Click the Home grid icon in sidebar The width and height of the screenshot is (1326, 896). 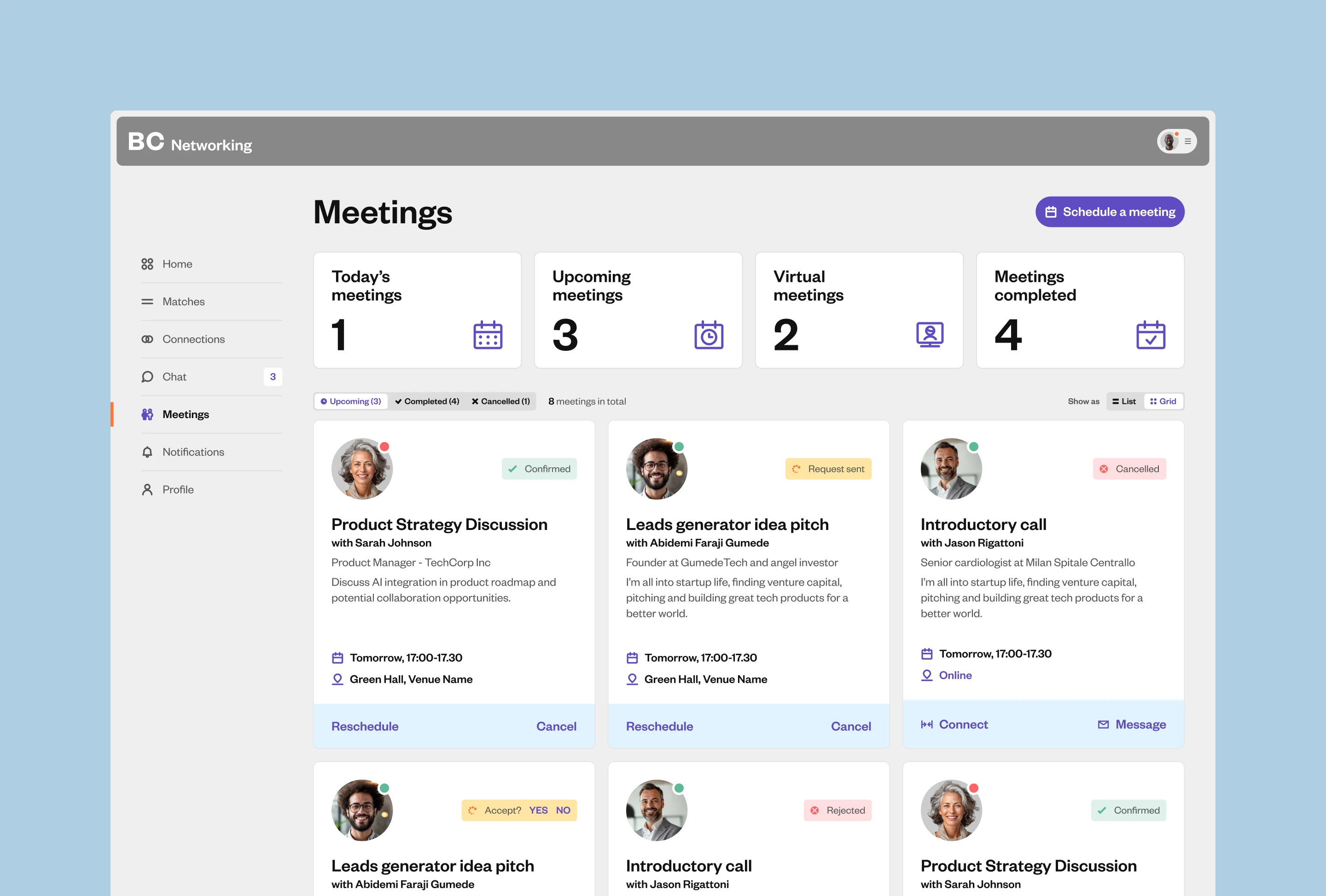[x=147, y=264]
